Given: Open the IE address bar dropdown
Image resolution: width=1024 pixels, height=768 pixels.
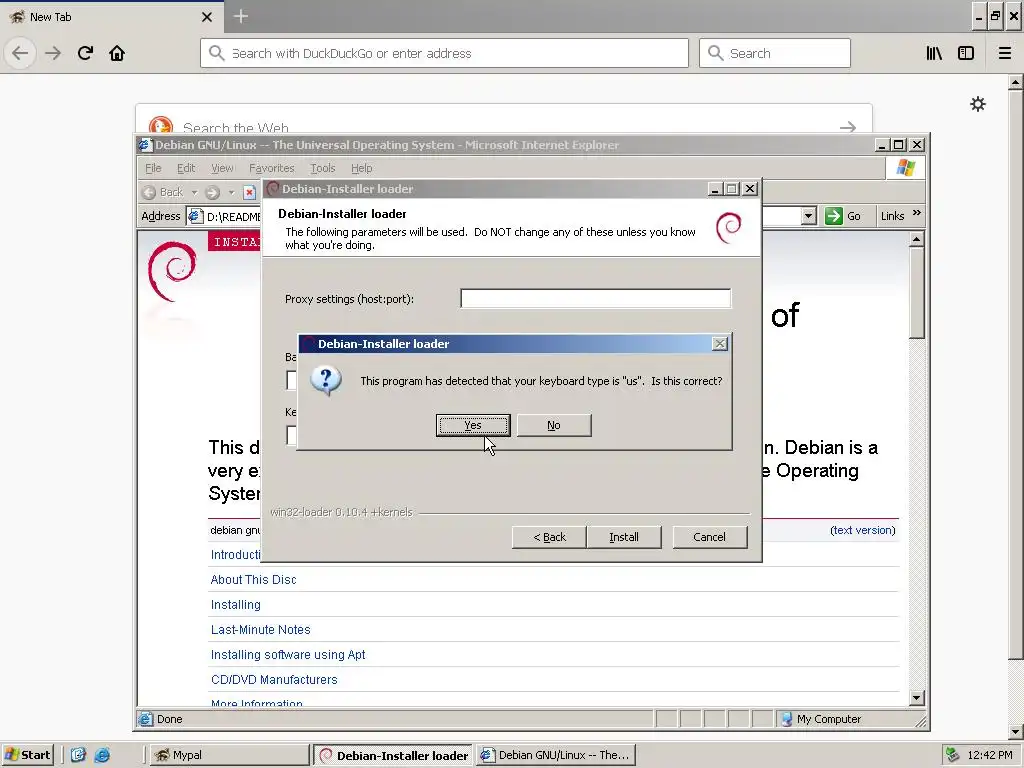Looking at the screenshot, I should click(808, 216).
